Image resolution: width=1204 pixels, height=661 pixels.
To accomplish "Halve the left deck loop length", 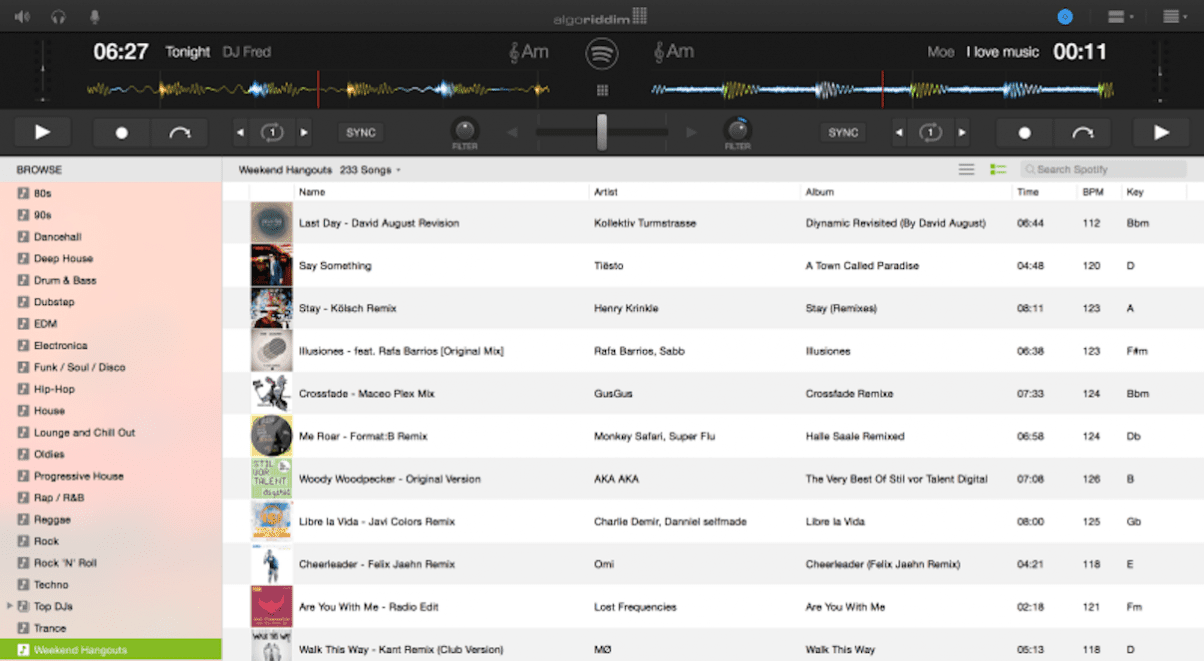I will tap(240, 132).
